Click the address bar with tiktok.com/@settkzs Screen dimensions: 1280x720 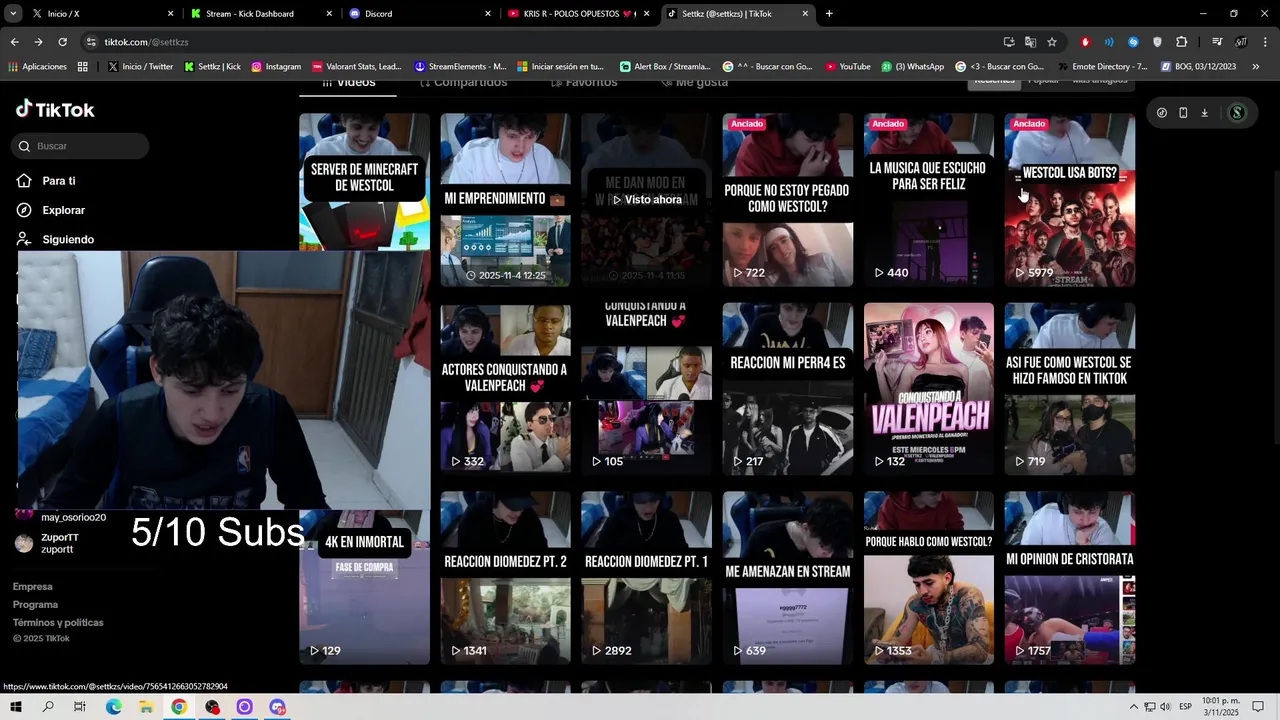[540, 42]
